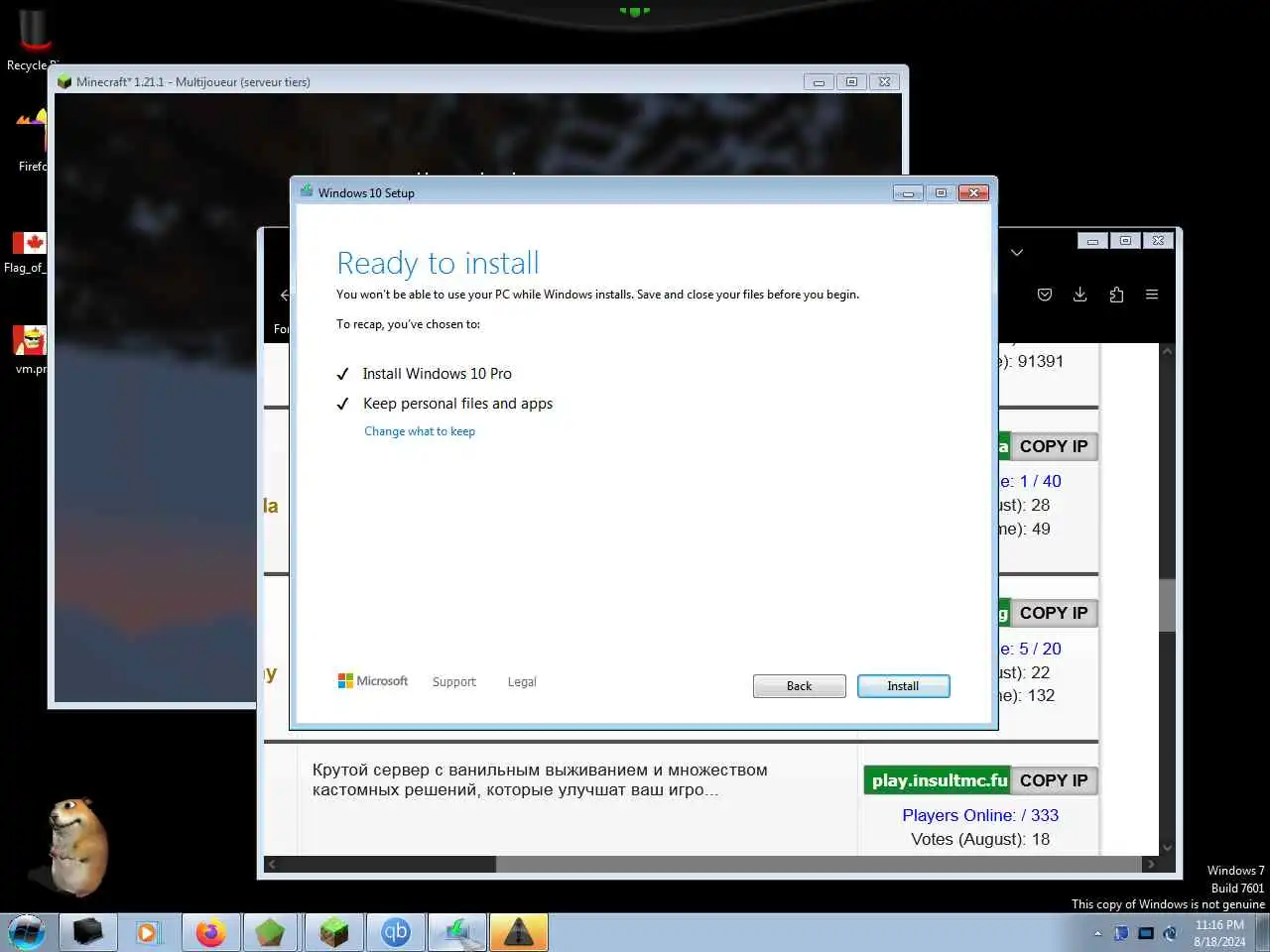Copy IP of the server showing 1 / 40

tap(1054, 446)
